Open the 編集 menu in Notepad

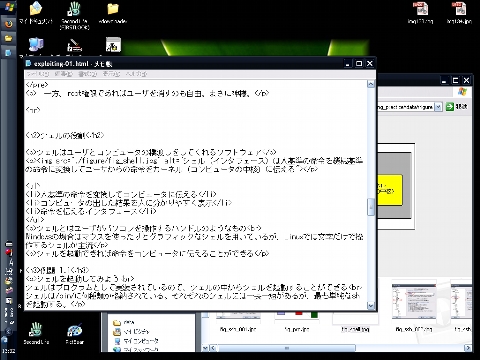[63, 74]
